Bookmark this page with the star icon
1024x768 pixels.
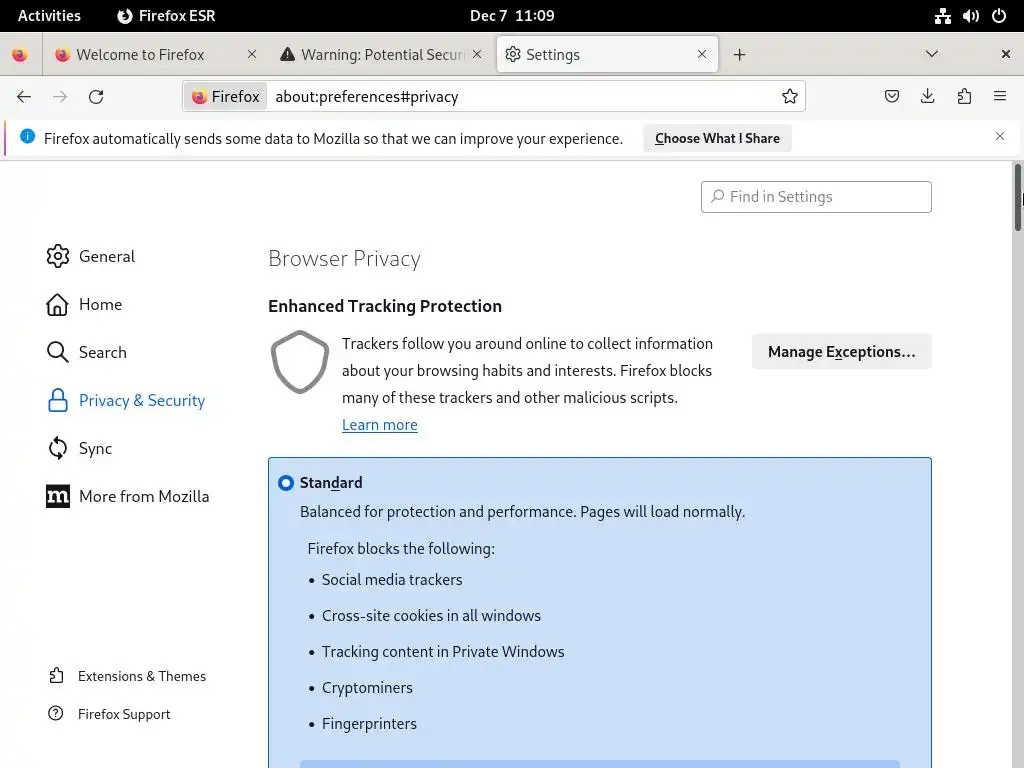click(x=790, y=97)
